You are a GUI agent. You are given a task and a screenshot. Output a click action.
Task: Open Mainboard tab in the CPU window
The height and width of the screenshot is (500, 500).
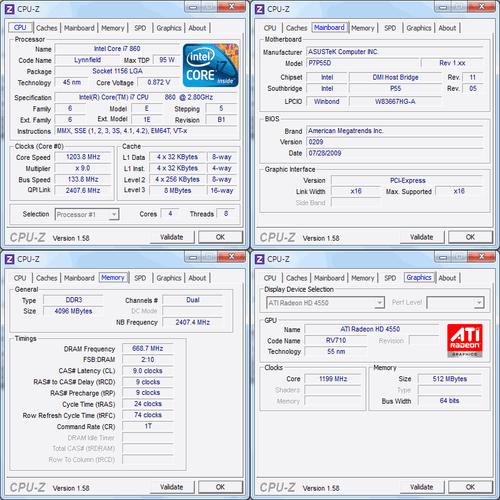tap(79, 28)
